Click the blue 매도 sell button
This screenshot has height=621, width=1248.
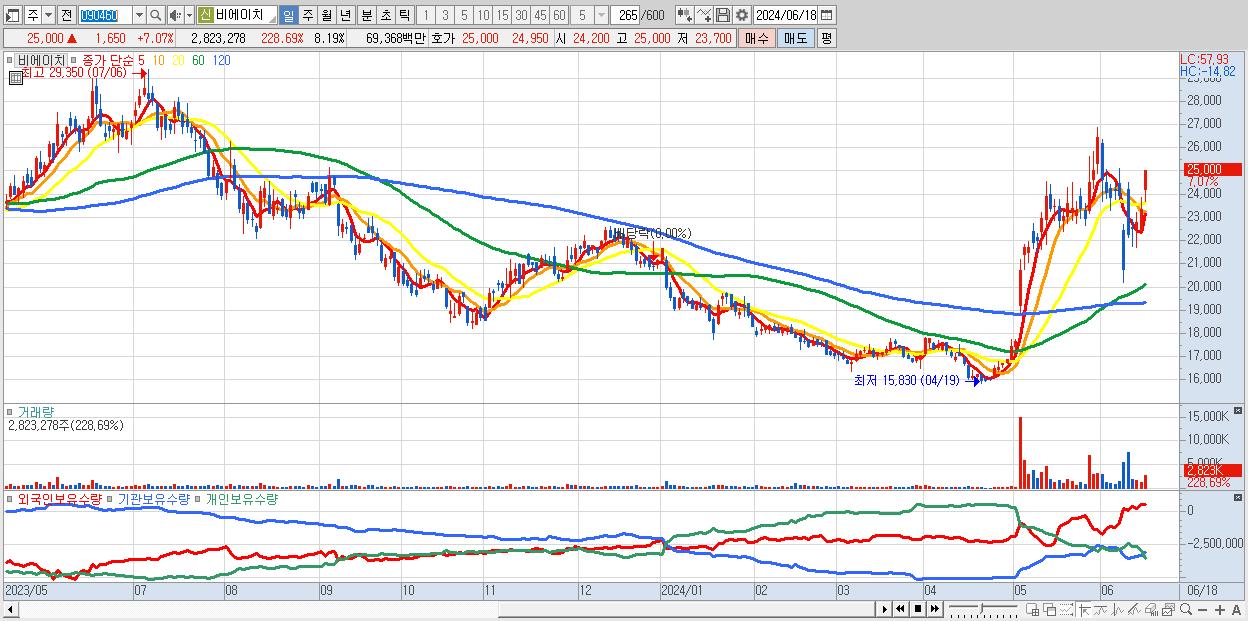coord(795,38)
